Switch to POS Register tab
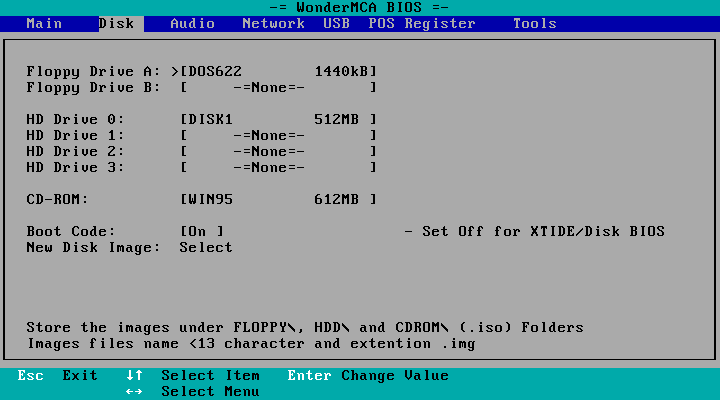720x400 pixels. (422, 23)
